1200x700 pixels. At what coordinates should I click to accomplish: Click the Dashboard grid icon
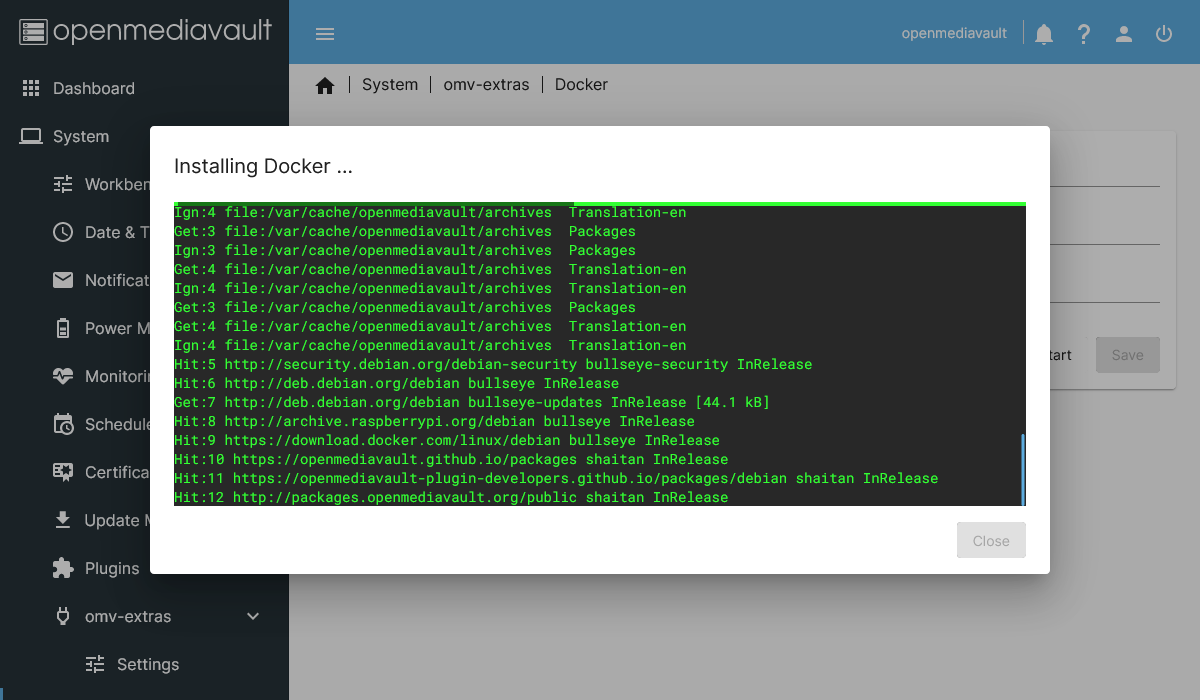coord(31,88)
